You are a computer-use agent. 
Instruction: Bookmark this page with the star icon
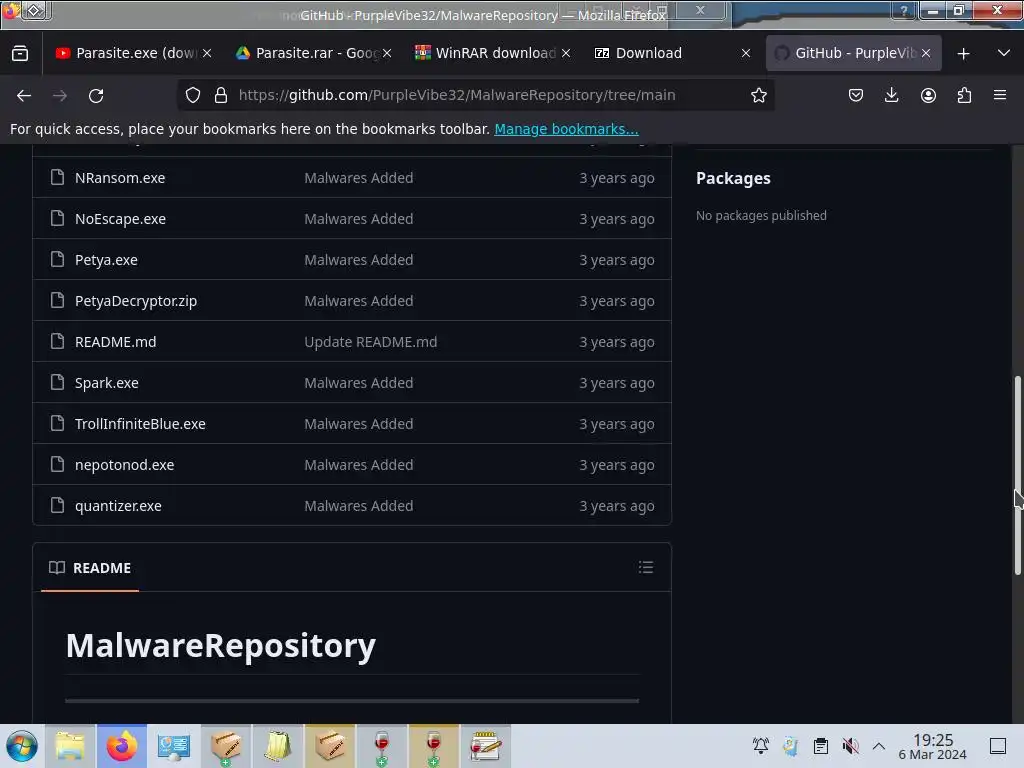tap(758, 95)
